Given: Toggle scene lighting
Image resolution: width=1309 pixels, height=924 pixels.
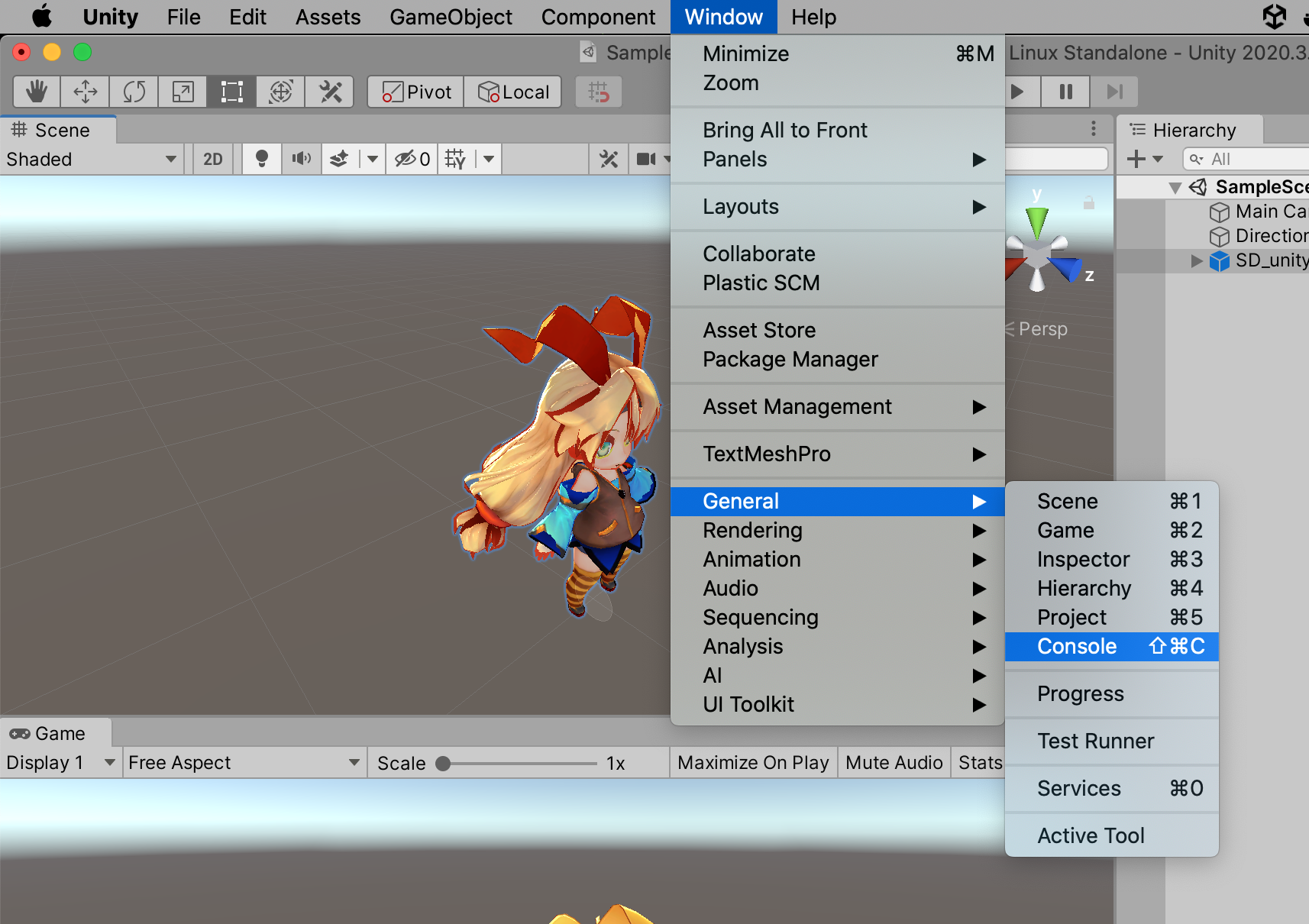Looking at the screenshot, I should (x=261, y=159).
